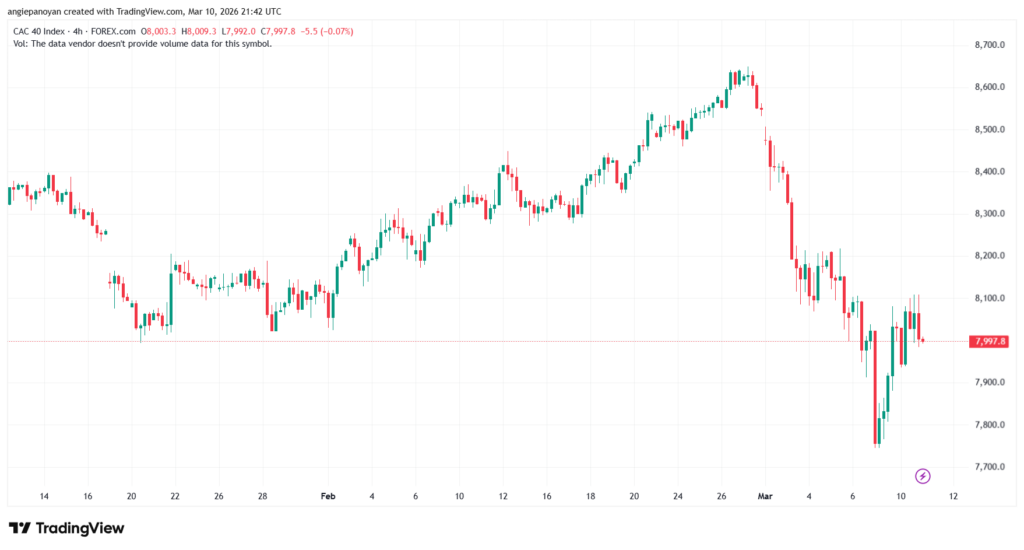This screenshot has height=550, width=1024.
Task: Click the 7,700.0 price axis label
Action: coord(989,467)
